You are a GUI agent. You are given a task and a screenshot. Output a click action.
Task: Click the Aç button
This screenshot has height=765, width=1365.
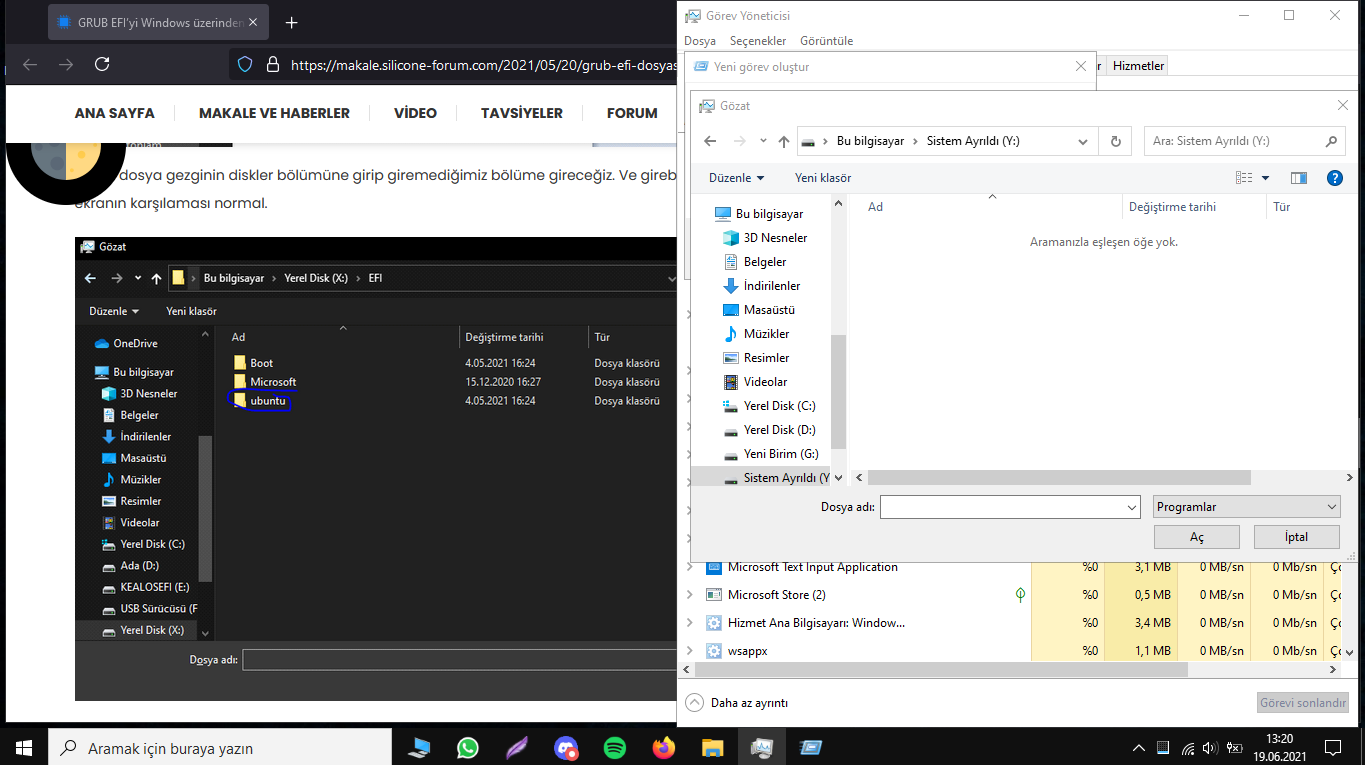(x=1196, y=537)
